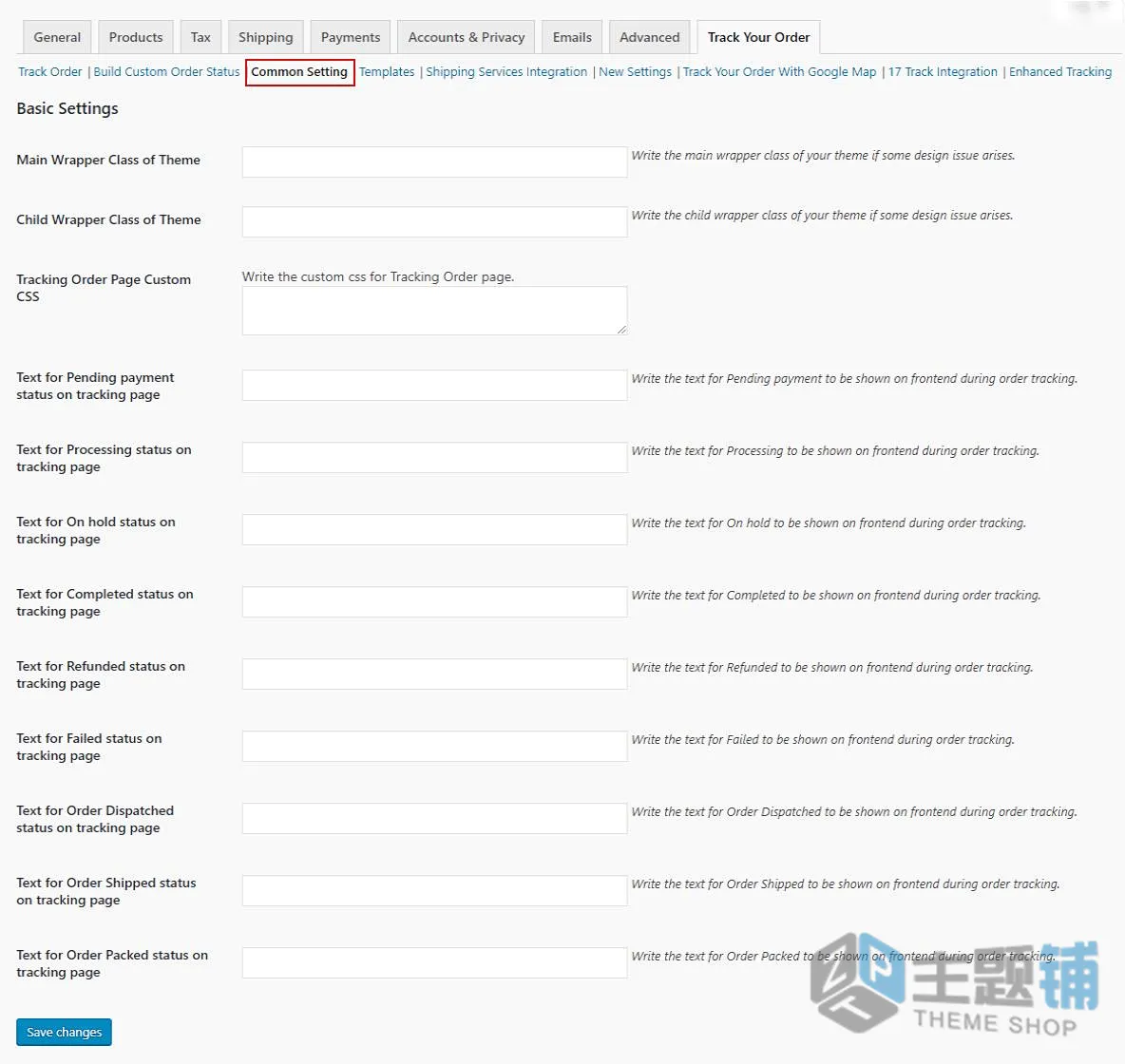Open the Tax tab
The image size is (1125, 1064).
click(x=200, y=37)
